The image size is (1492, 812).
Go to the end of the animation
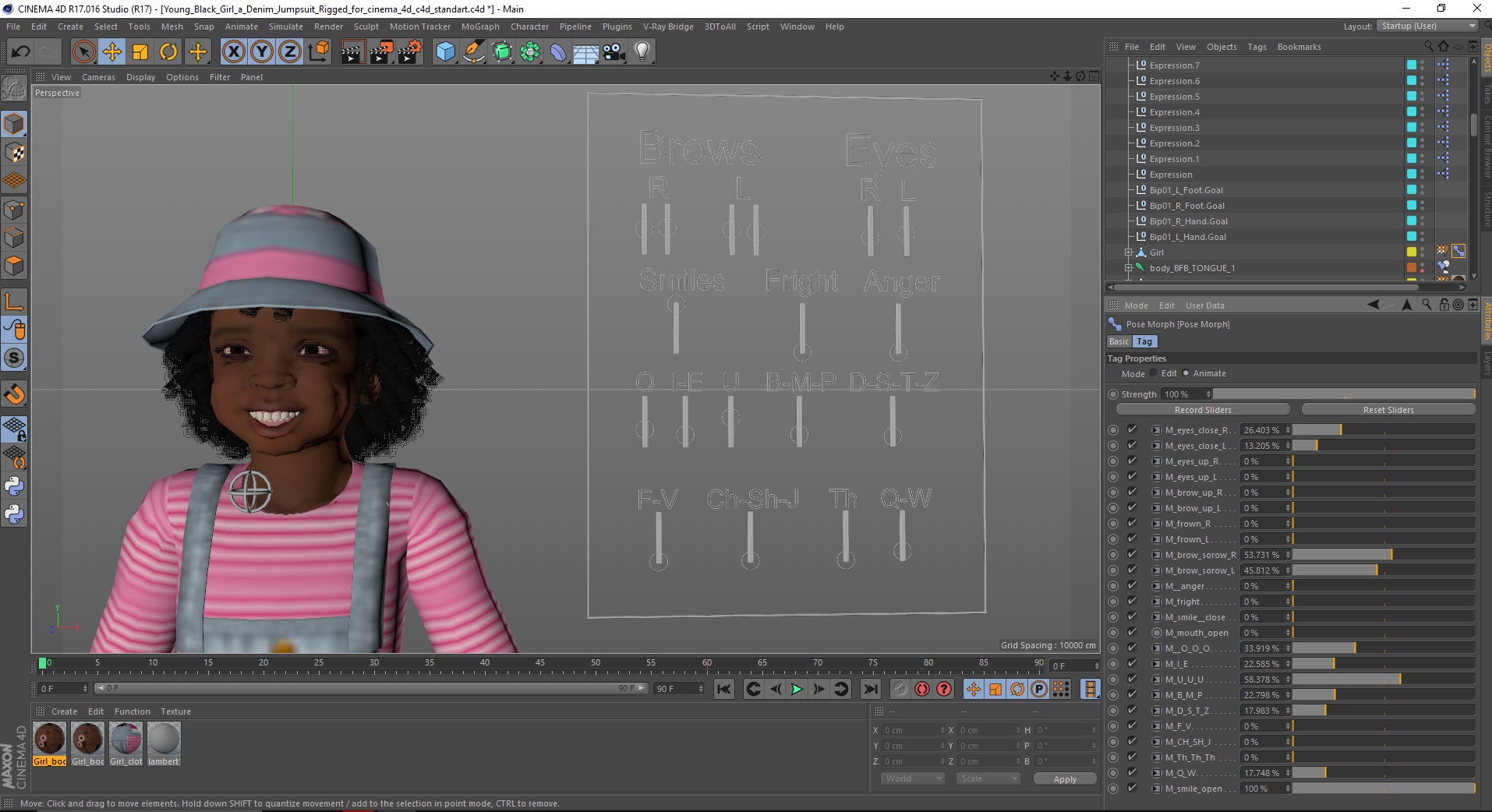[871, 689]
